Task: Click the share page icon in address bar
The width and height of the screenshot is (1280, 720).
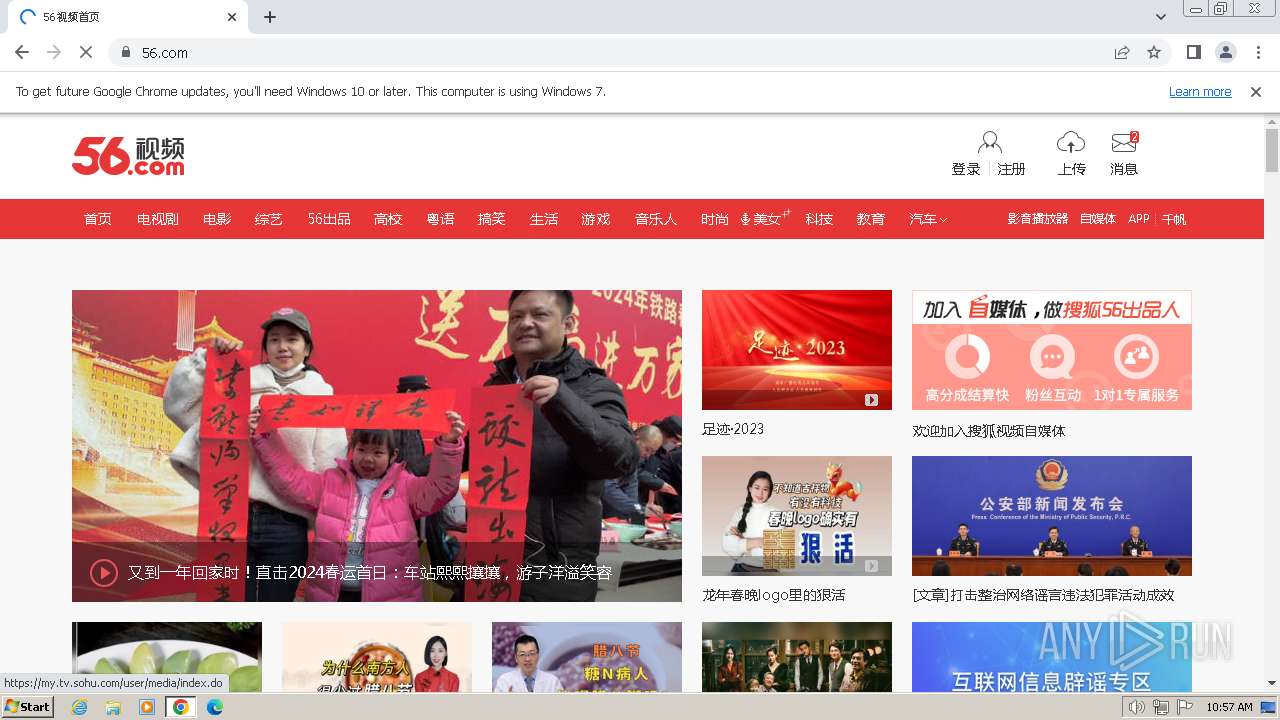Action: pos(1122,52)
